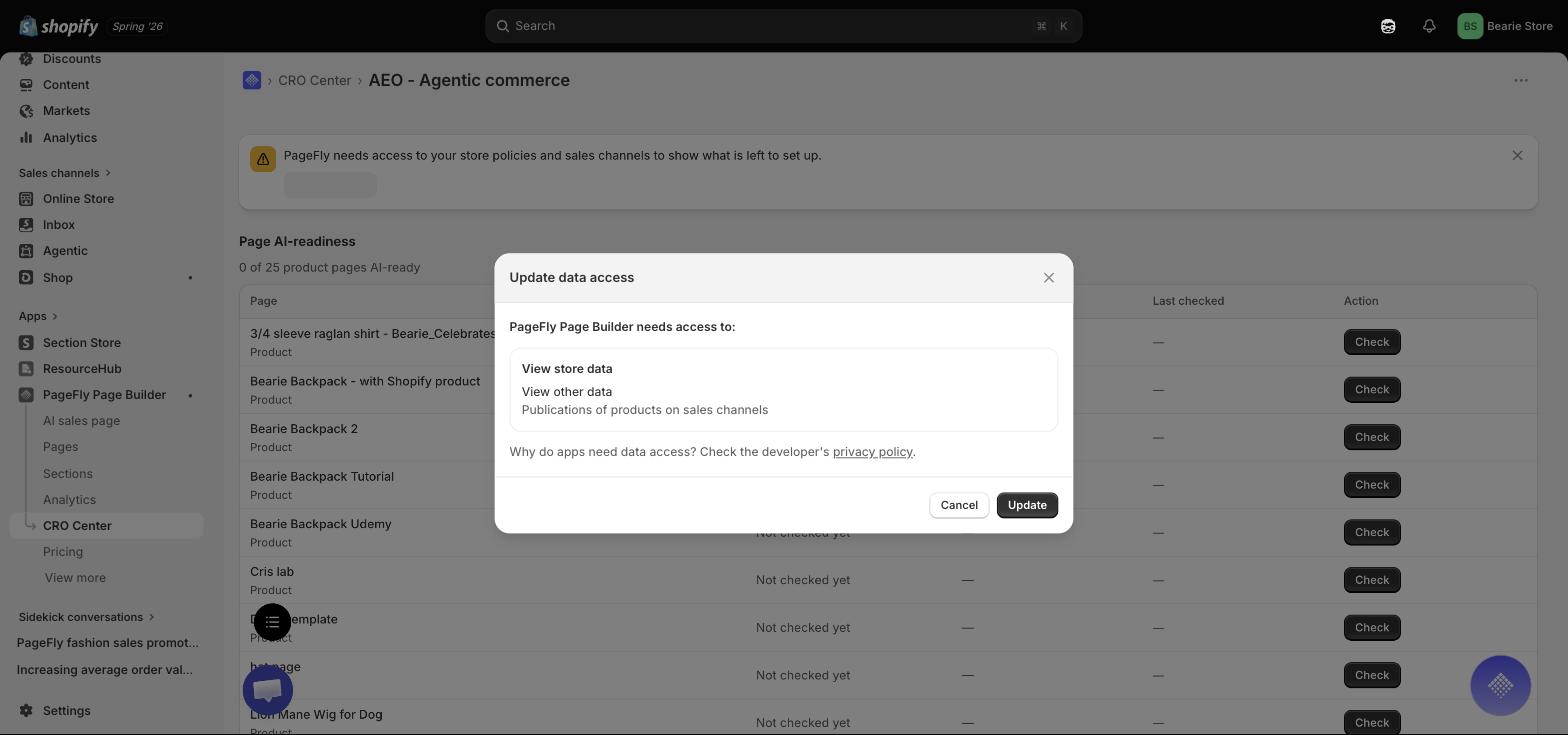Image resolution: width=1568 pixels, height=735 pixels.
Task: Click the Last checked column header
Action: (x=1188, y=301)
